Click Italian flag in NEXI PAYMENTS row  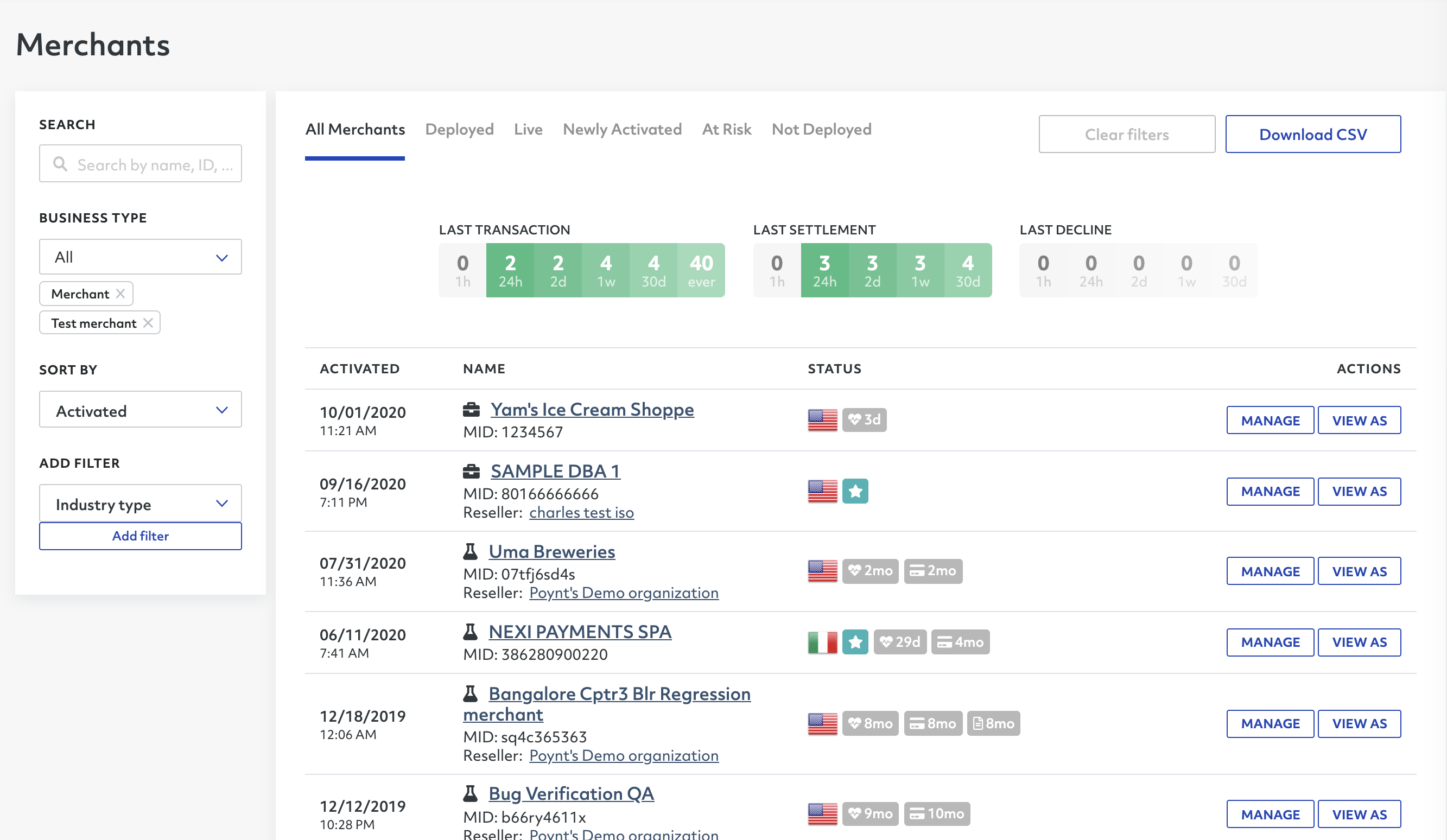(x=822, y=642)
